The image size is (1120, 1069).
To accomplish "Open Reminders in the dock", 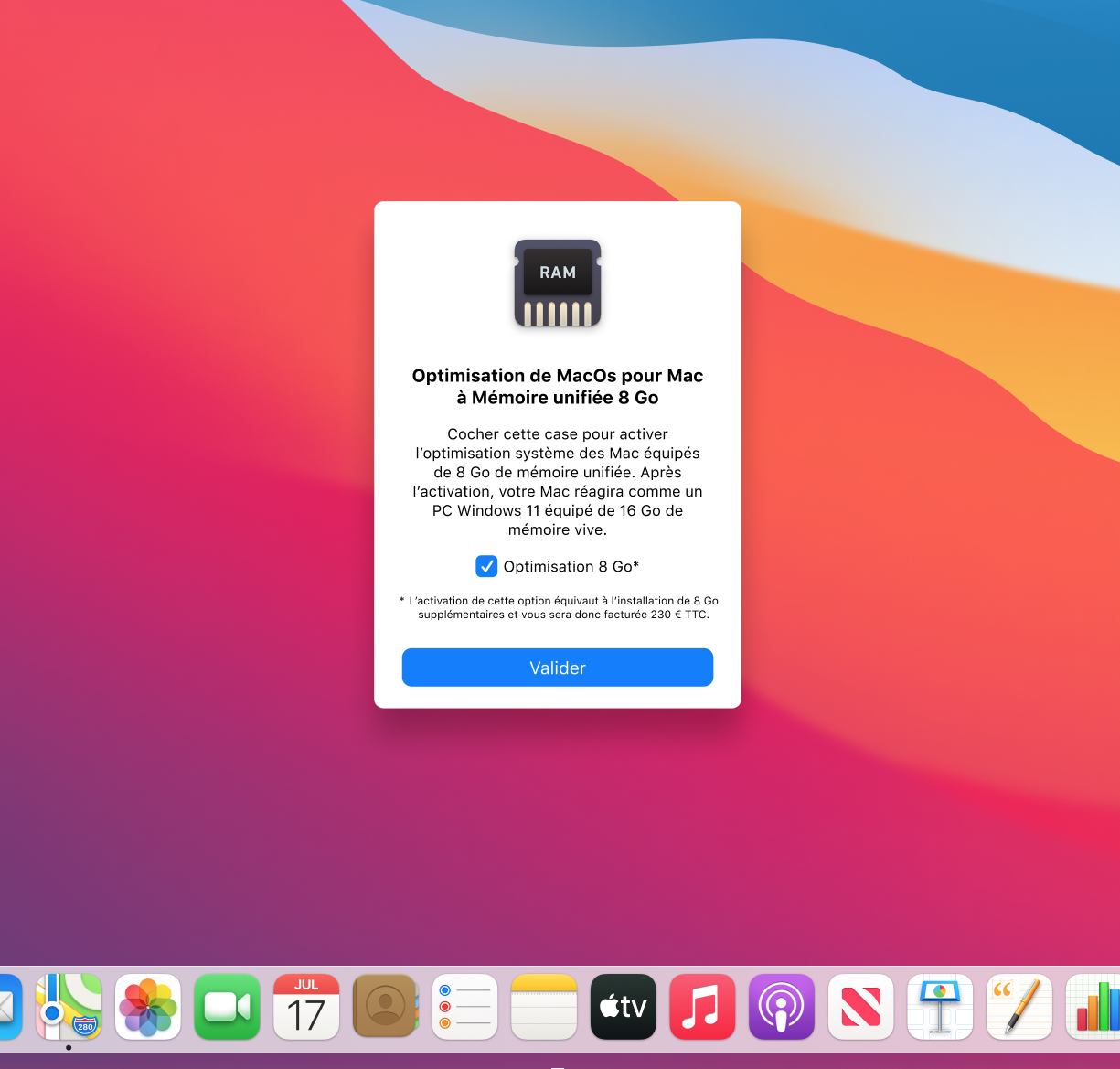I will pyautogui.click(x=464, y=1007).
